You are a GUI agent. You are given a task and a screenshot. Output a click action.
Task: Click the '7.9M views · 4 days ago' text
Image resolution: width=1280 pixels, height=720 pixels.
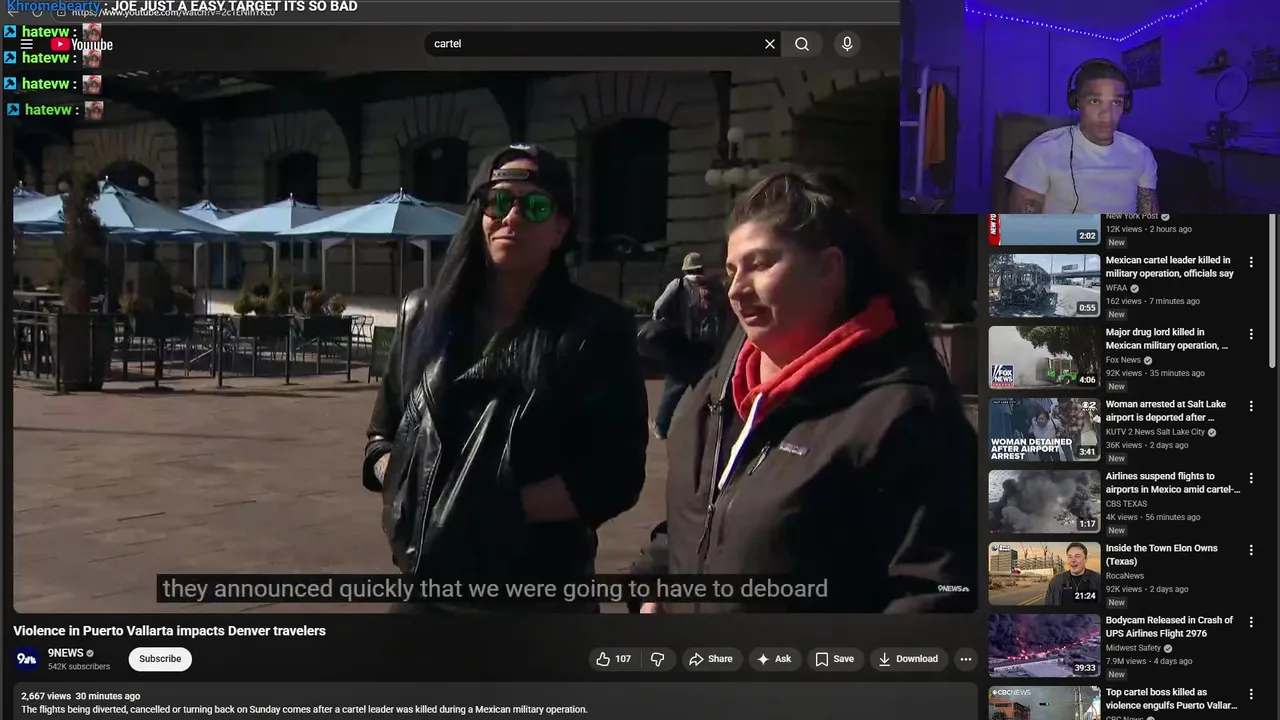click(1149, 661)
